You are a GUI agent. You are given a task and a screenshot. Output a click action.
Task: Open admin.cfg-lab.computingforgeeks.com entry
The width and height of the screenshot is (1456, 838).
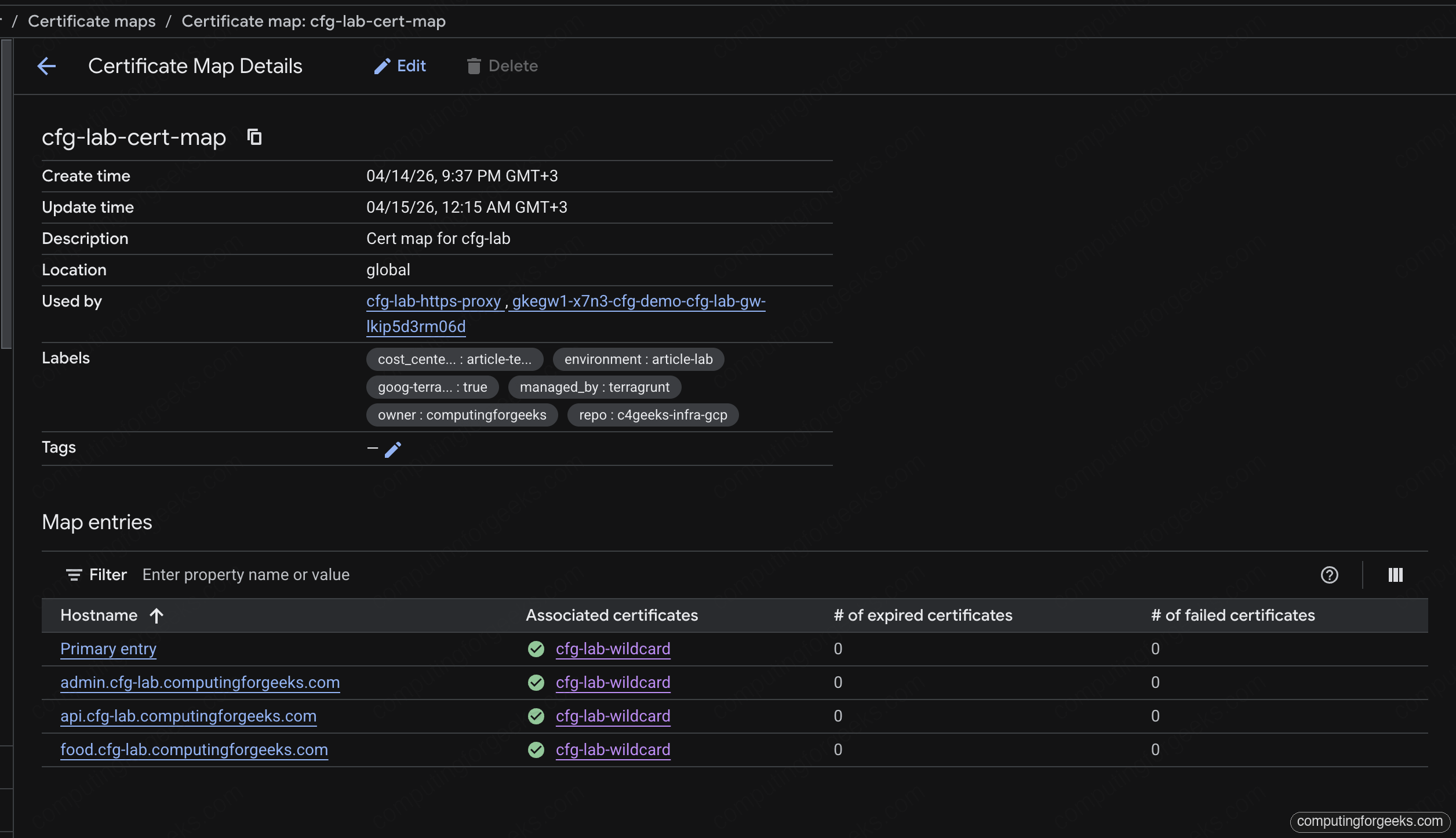[200, 682]
